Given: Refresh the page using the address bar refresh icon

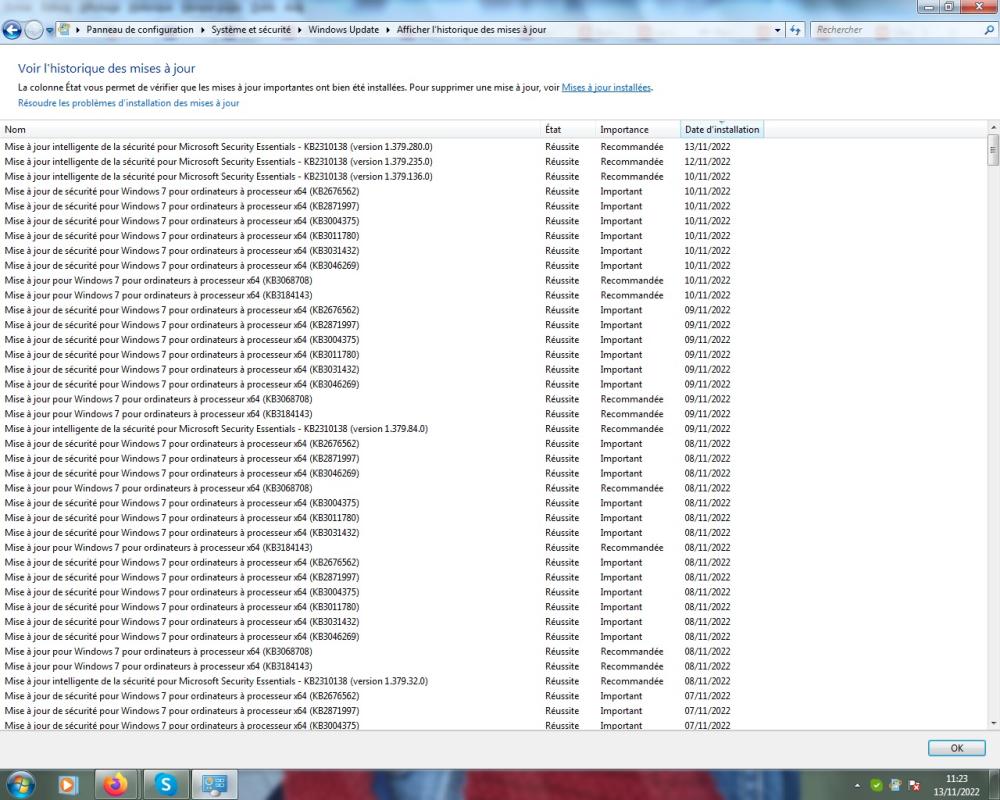Looking at the screenshot, I should click(x=795, y=30).
